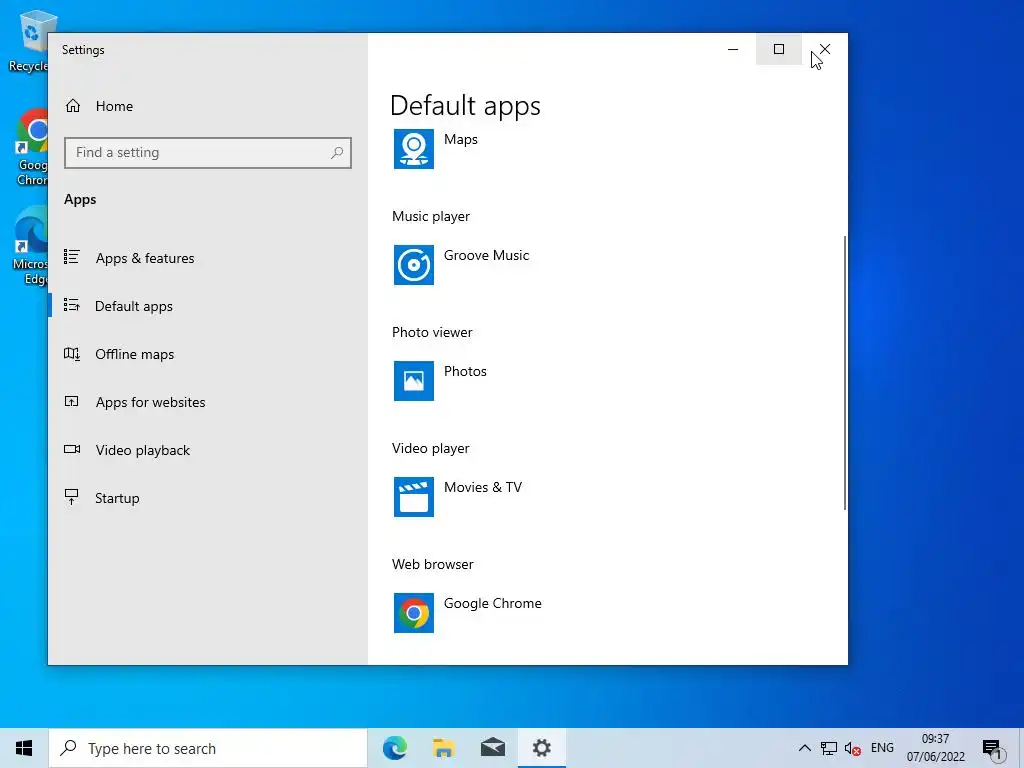Open the Windows Start menu

pos(24,748)
